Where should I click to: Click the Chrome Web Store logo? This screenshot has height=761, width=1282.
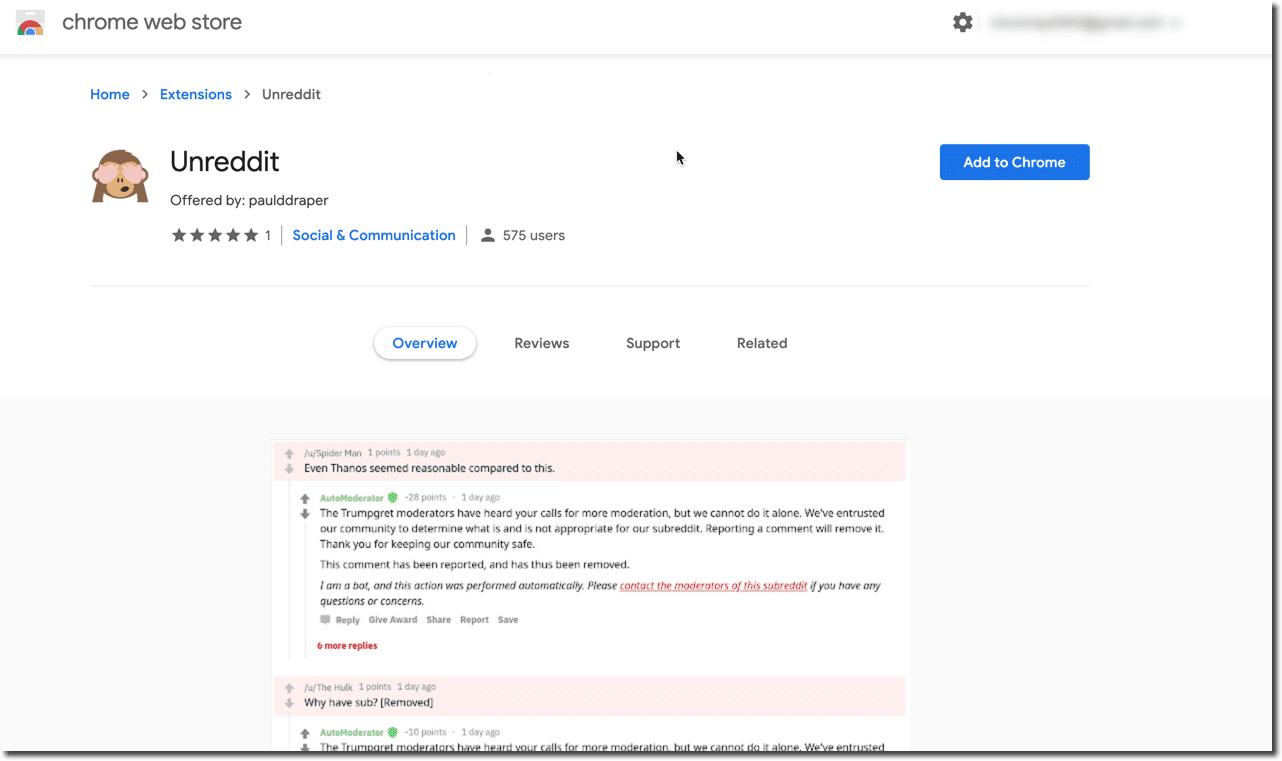click(30, 22)
